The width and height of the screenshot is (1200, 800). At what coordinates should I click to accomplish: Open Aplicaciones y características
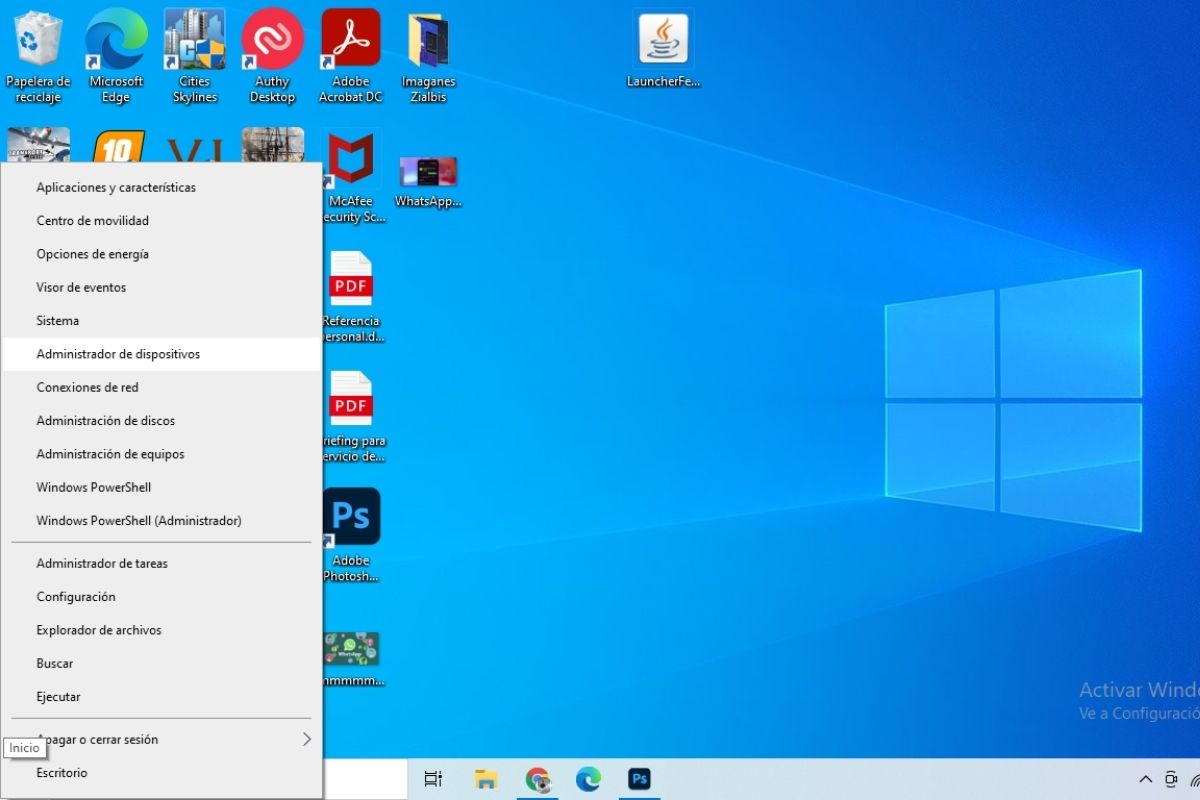pos(162,187)
